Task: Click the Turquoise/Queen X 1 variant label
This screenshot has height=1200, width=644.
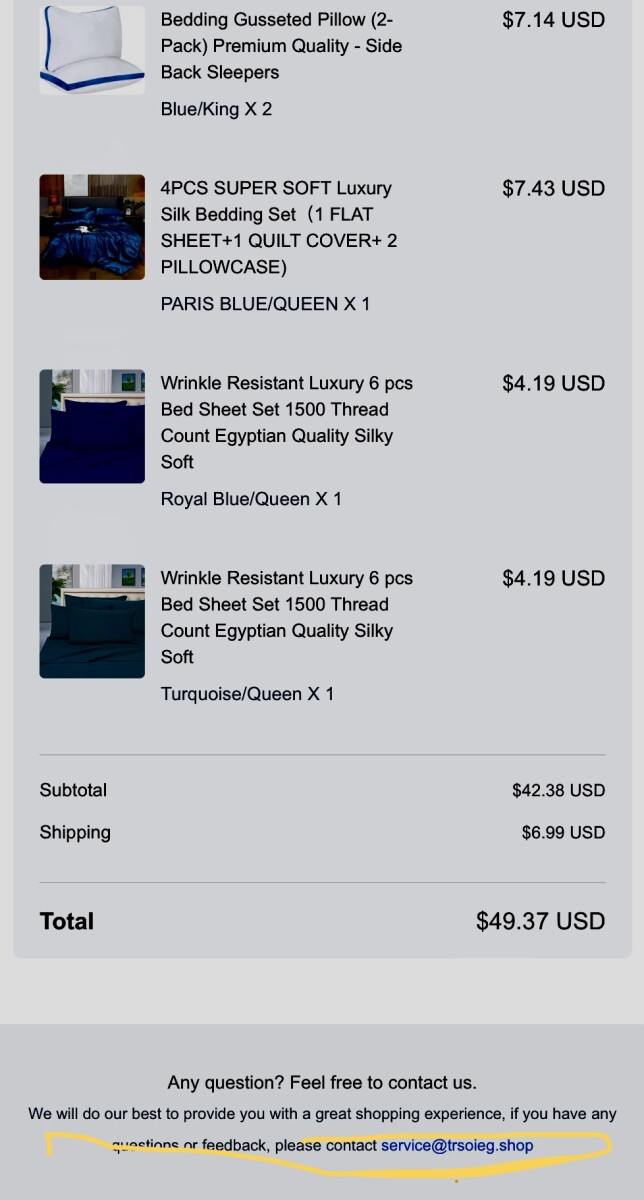Action: click(247, 694)
